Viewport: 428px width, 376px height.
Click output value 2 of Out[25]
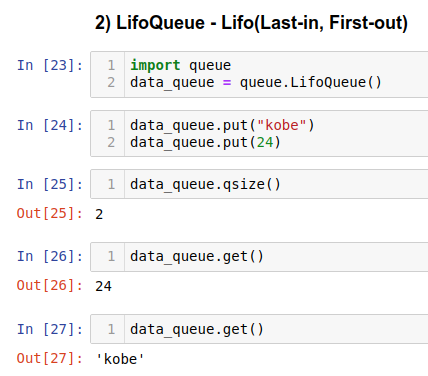click(99, 214)
